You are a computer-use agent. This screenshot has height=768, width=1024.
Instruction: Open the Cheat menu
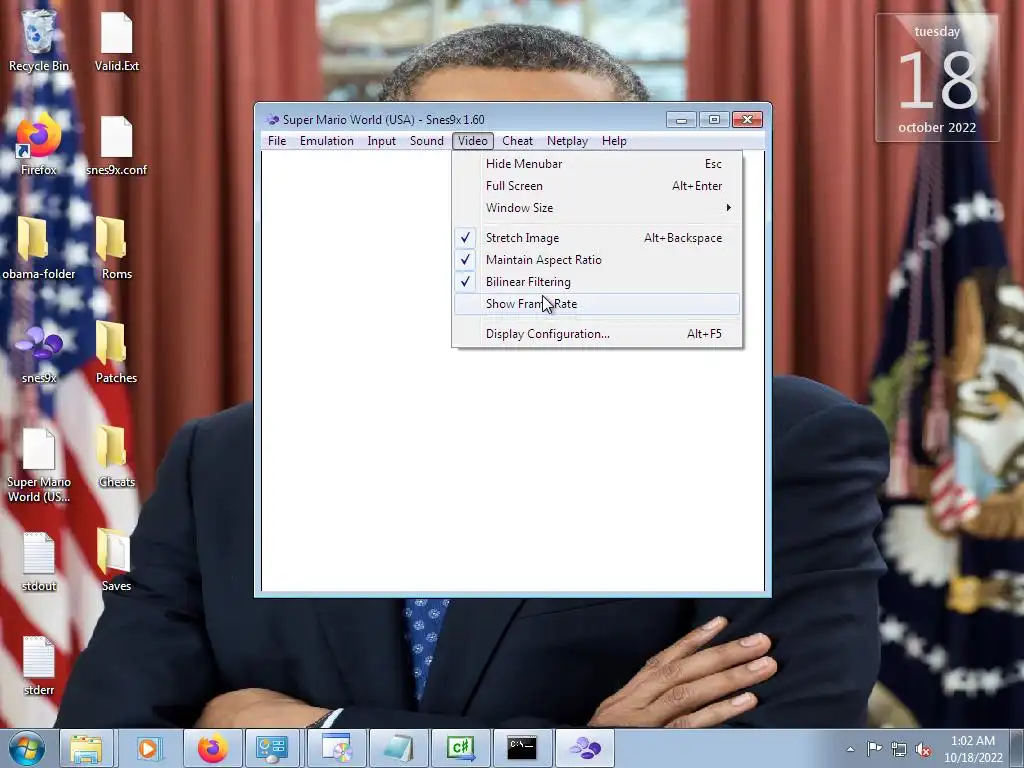[x=517, y=141]
